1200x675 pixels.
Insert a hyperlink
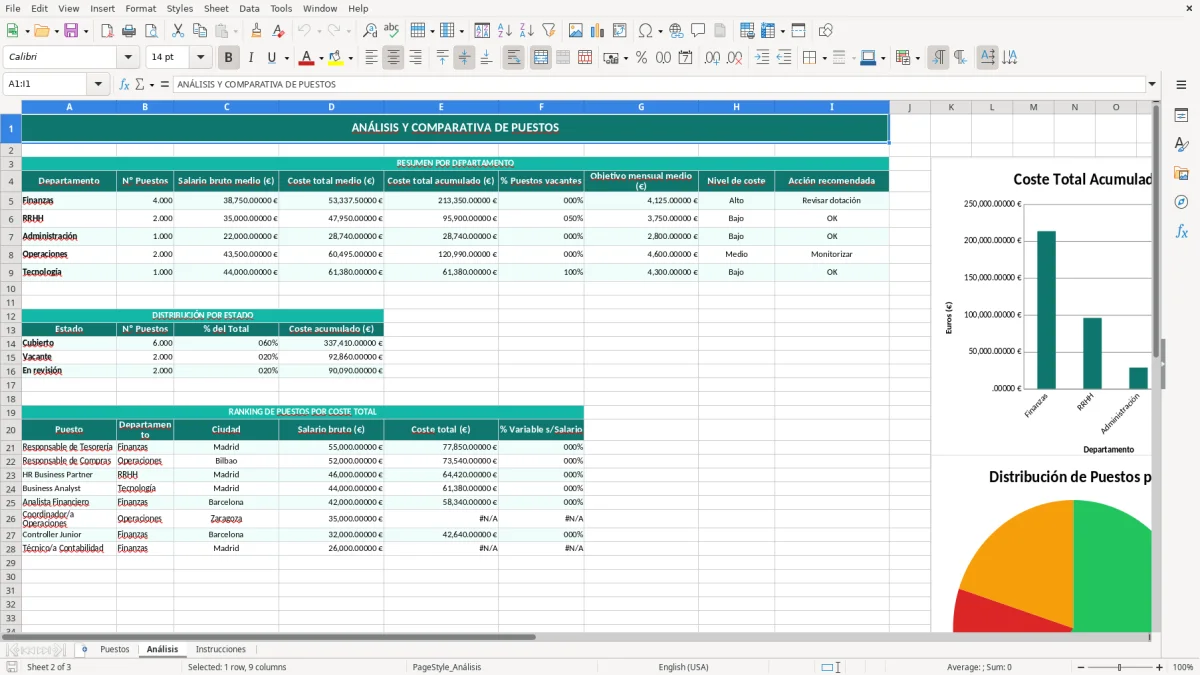coord(676,31)
